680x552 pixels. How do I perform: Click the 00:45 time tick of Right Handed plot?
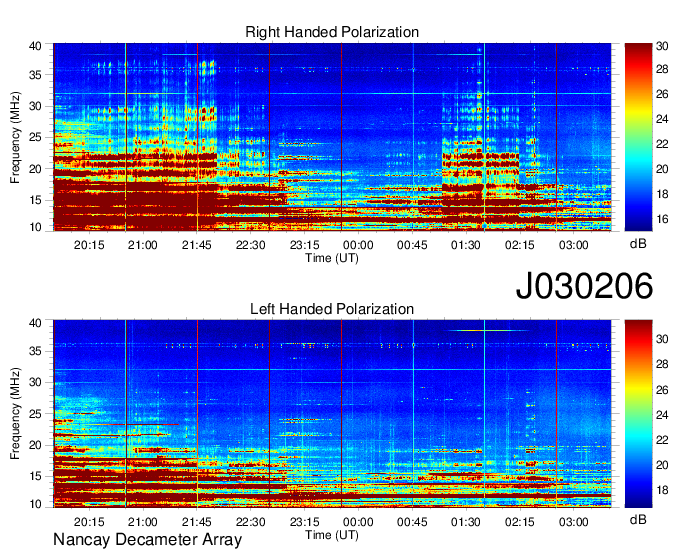[412, 245]
